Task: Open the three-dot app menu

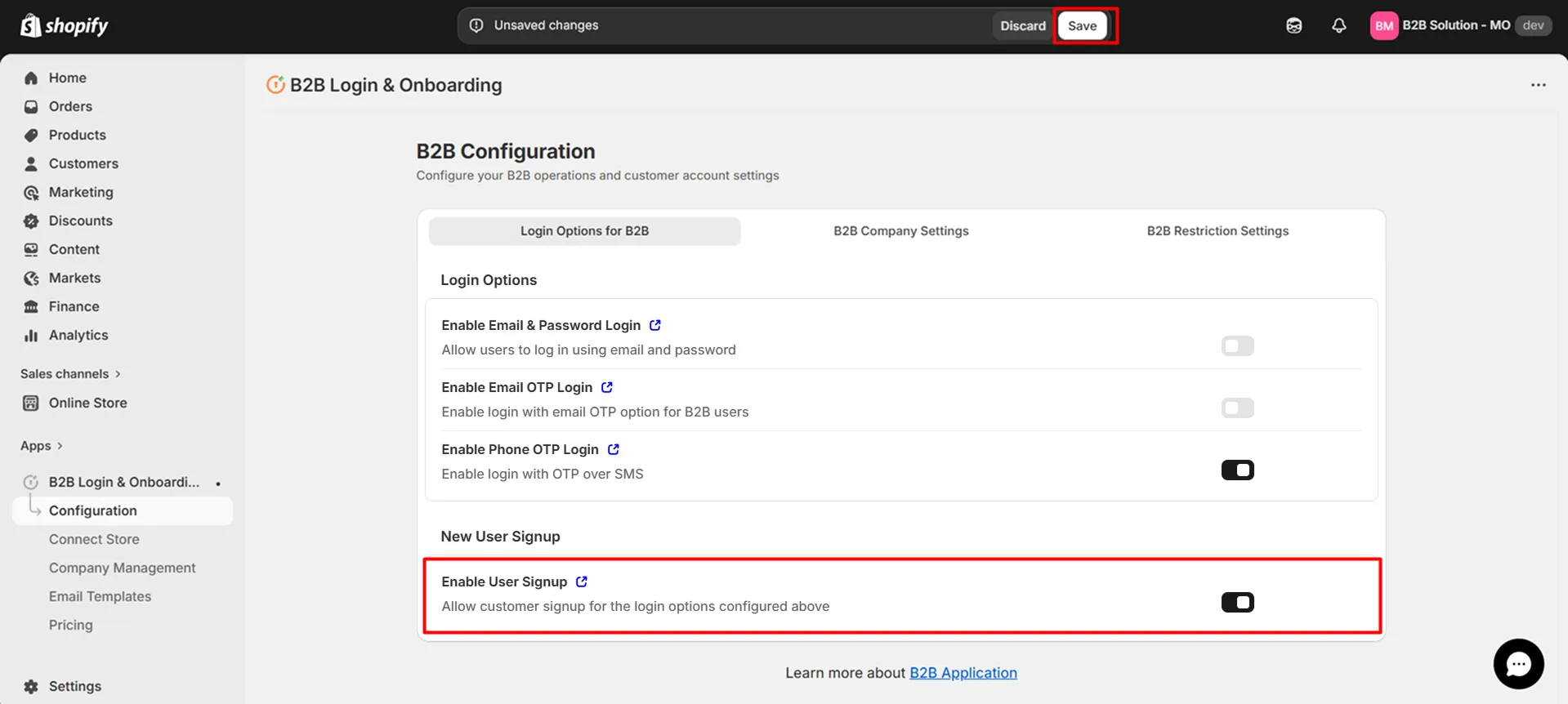Action: [1538, 85]
